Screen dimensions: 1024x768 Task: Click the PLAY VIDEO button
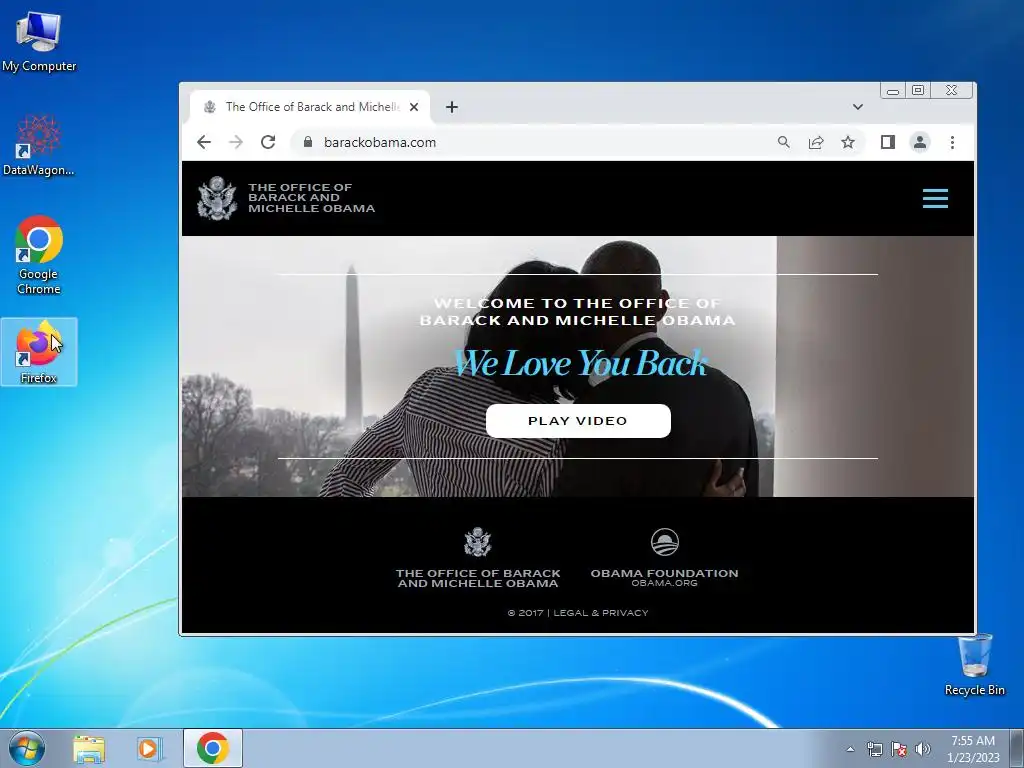[578, 421]
